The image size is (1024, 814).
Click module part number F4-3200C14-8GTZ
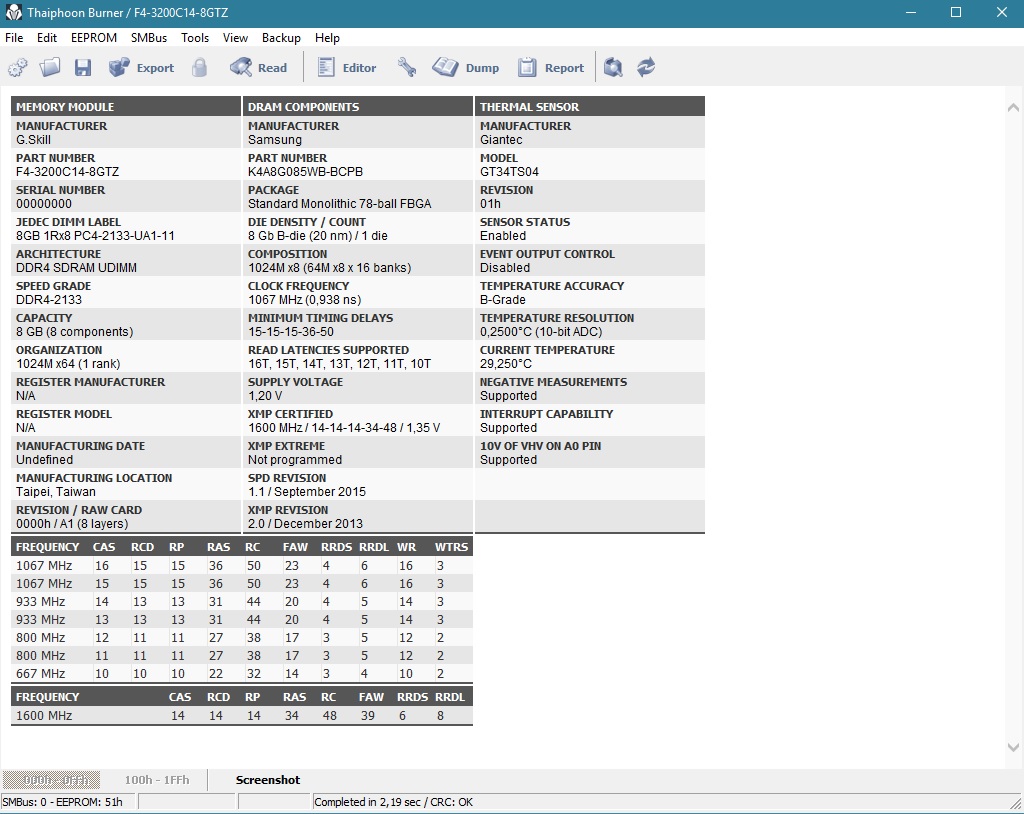pos(67,172)
